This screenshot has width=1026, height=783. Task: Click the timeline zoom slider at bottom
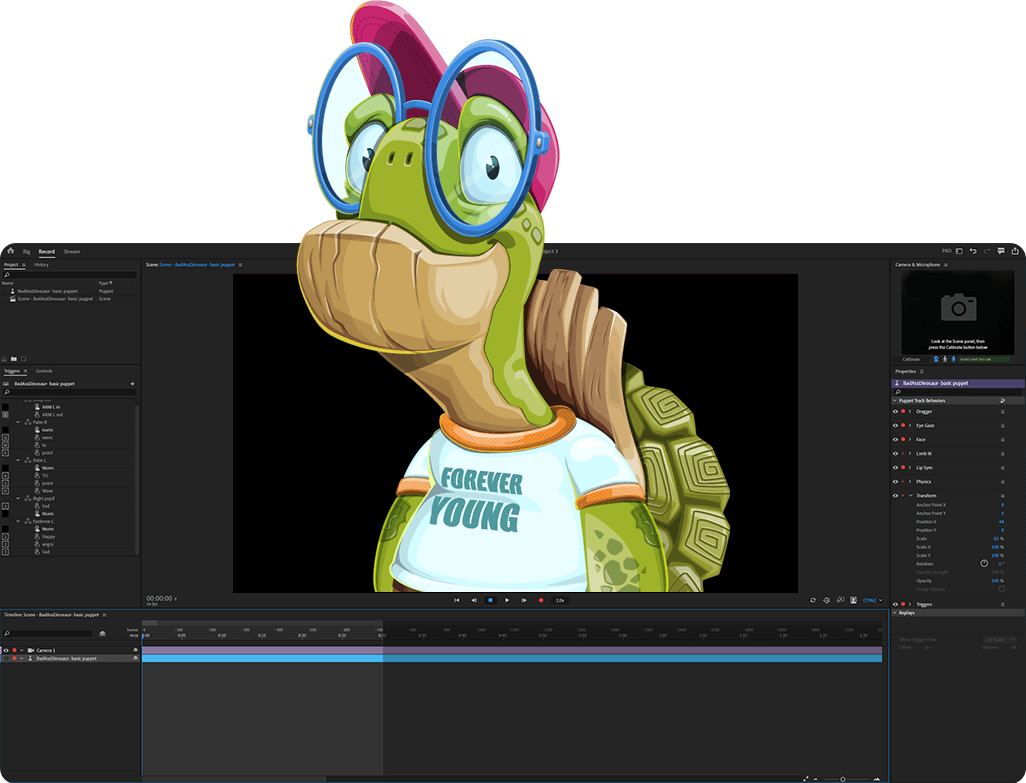[x=842, y=778]
